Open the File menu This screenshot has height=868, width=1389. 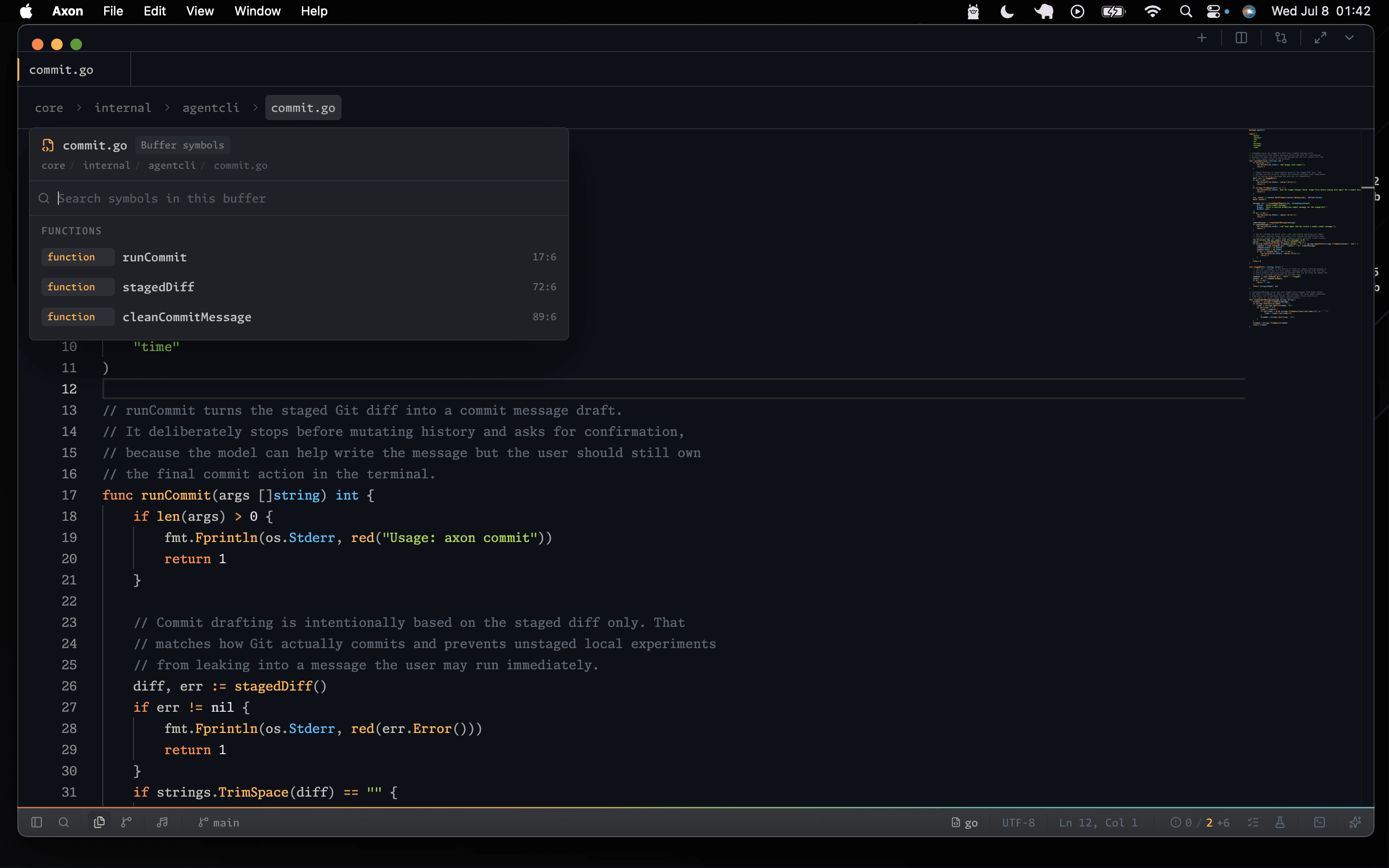click(x=113, y=11)
